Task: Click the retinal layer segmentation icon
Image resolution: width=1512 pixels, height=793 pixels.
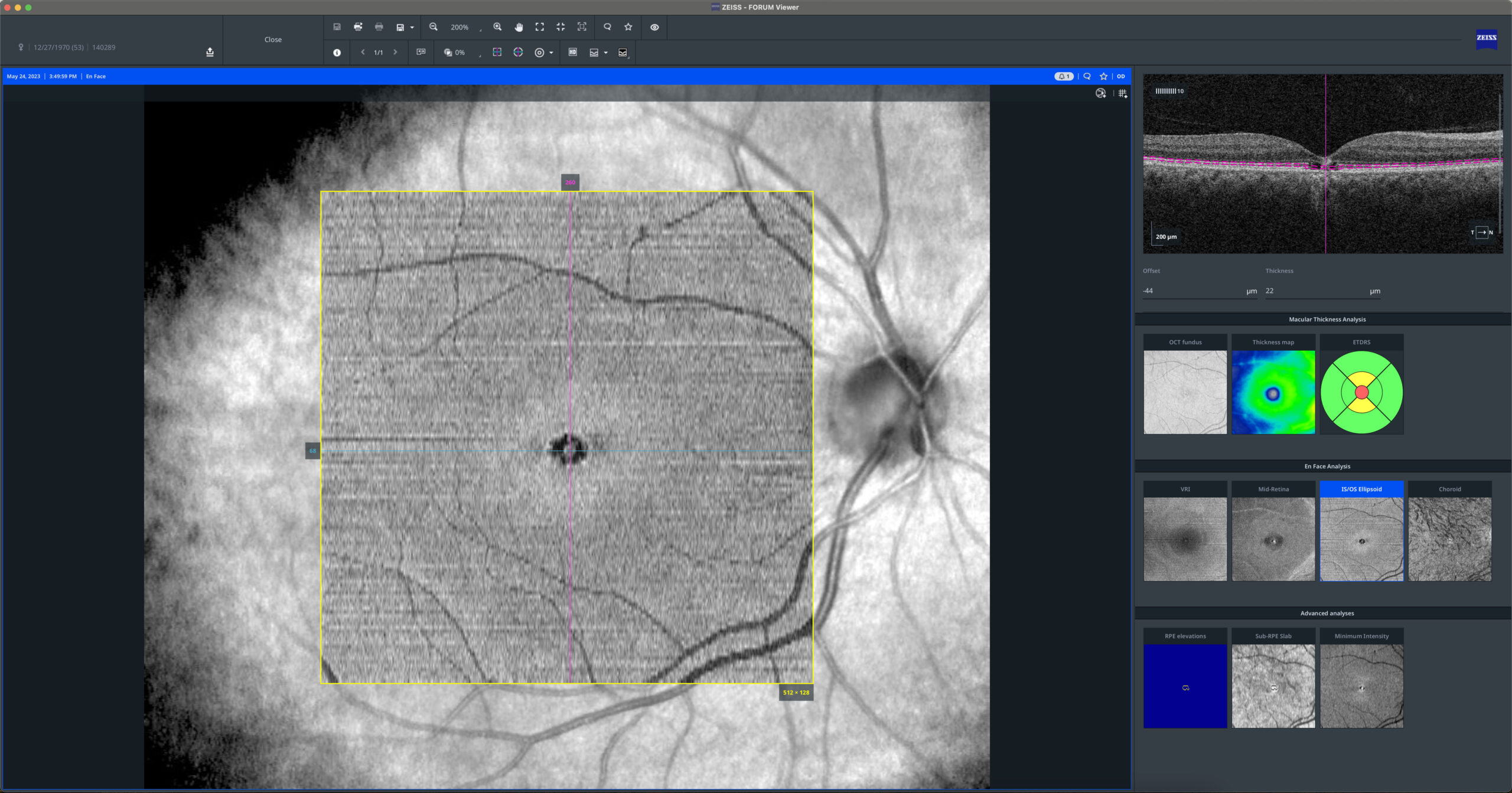Action: tap(594, 53)
